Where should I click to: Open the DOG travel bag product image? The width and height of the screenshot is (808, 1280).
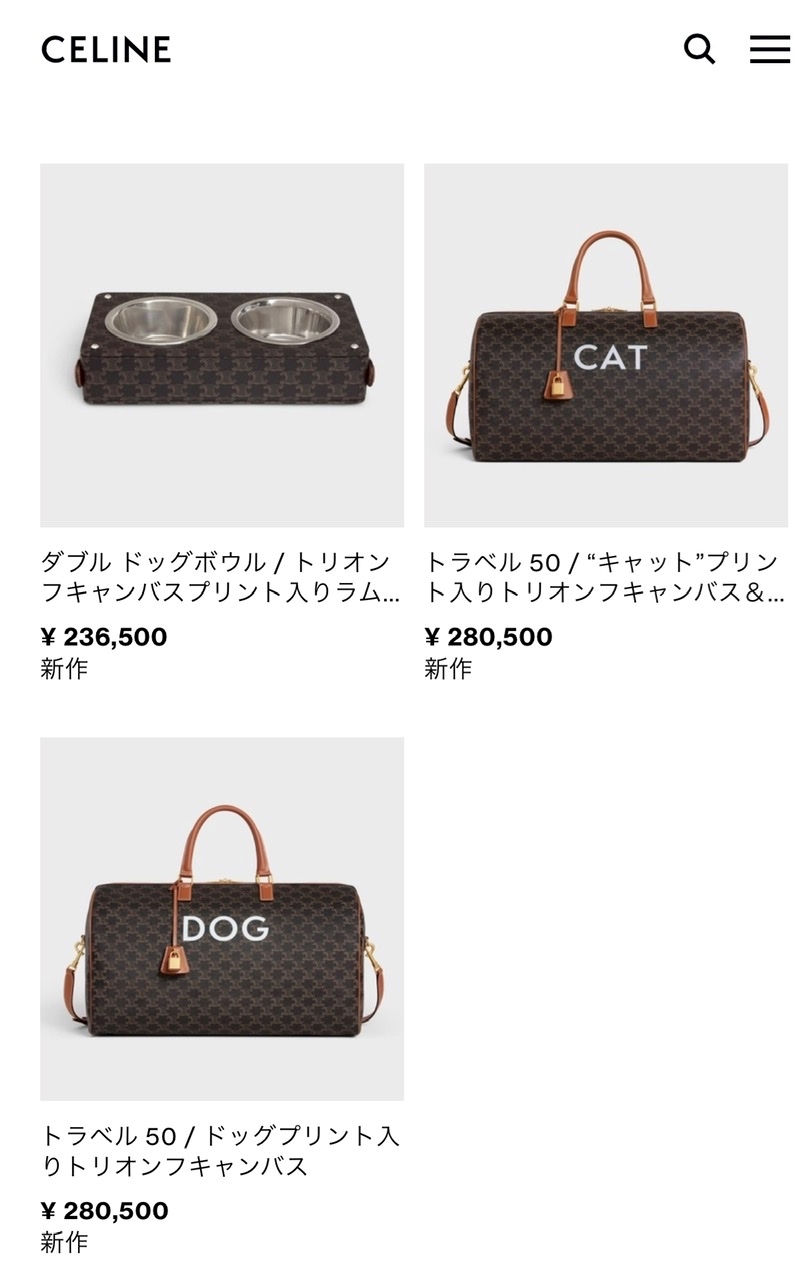click(222, 919)
